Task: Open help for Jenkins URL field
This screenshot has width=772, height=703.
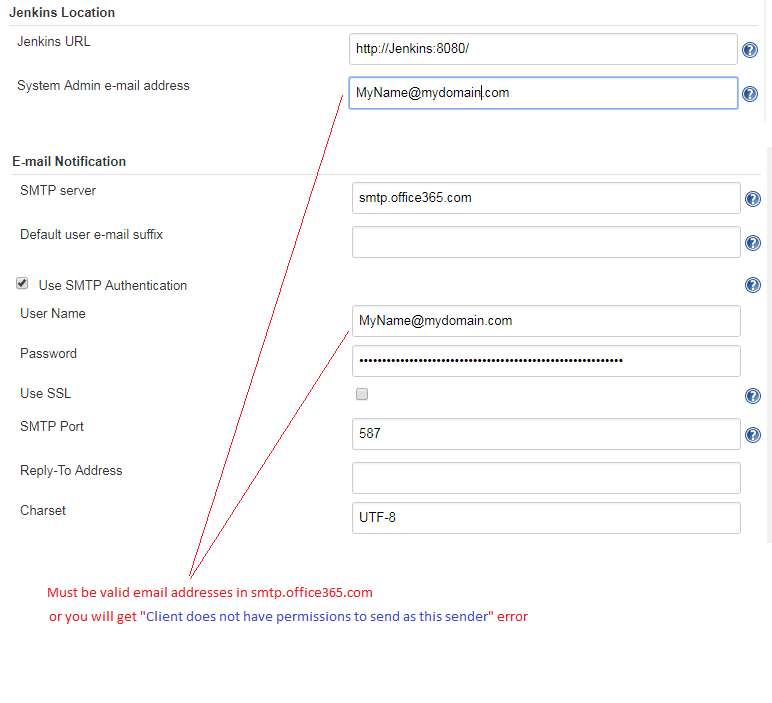Action: tap(749, 50)
